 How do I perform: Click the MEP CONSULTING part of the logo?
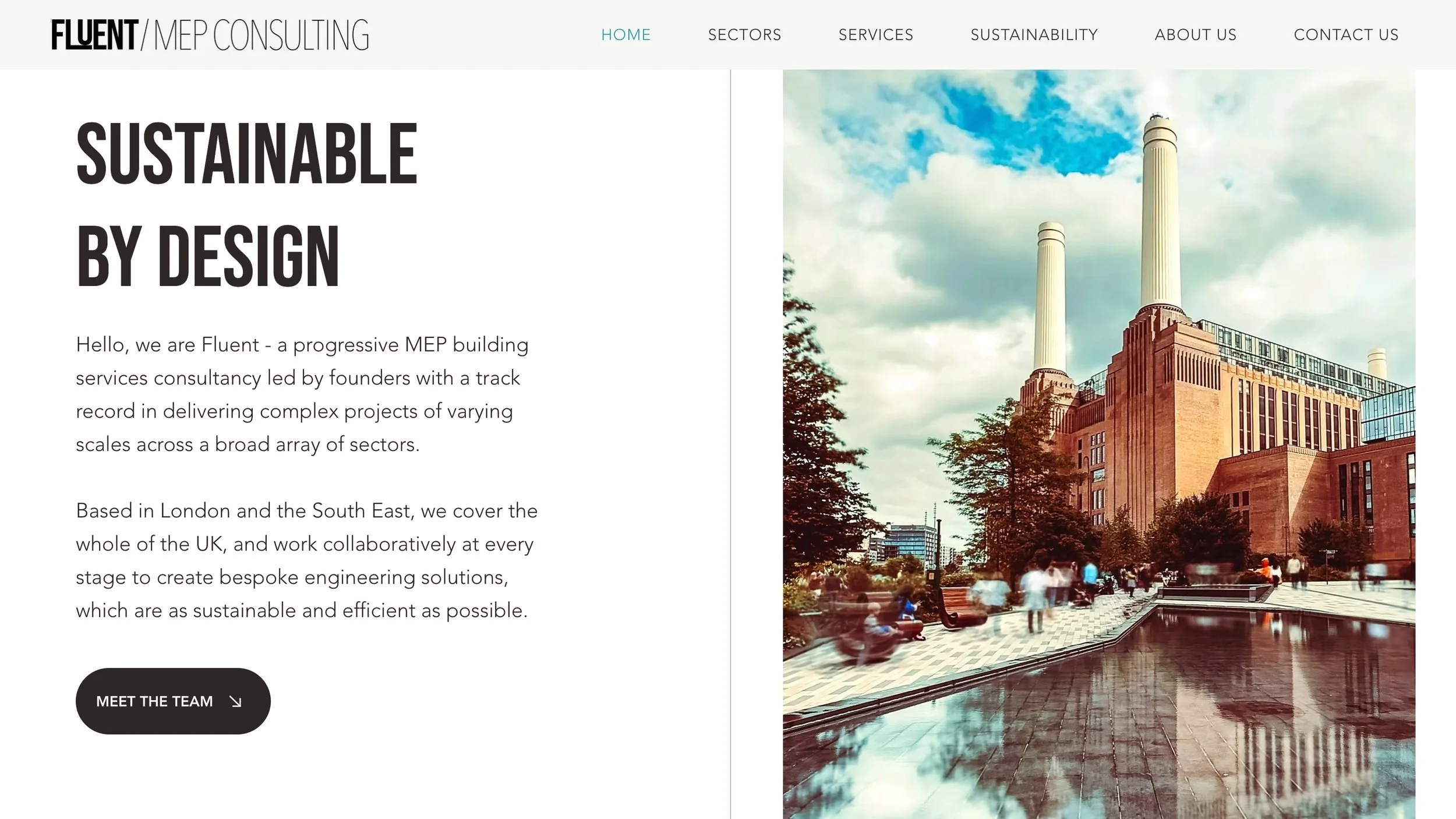click(x=261, y=35)
